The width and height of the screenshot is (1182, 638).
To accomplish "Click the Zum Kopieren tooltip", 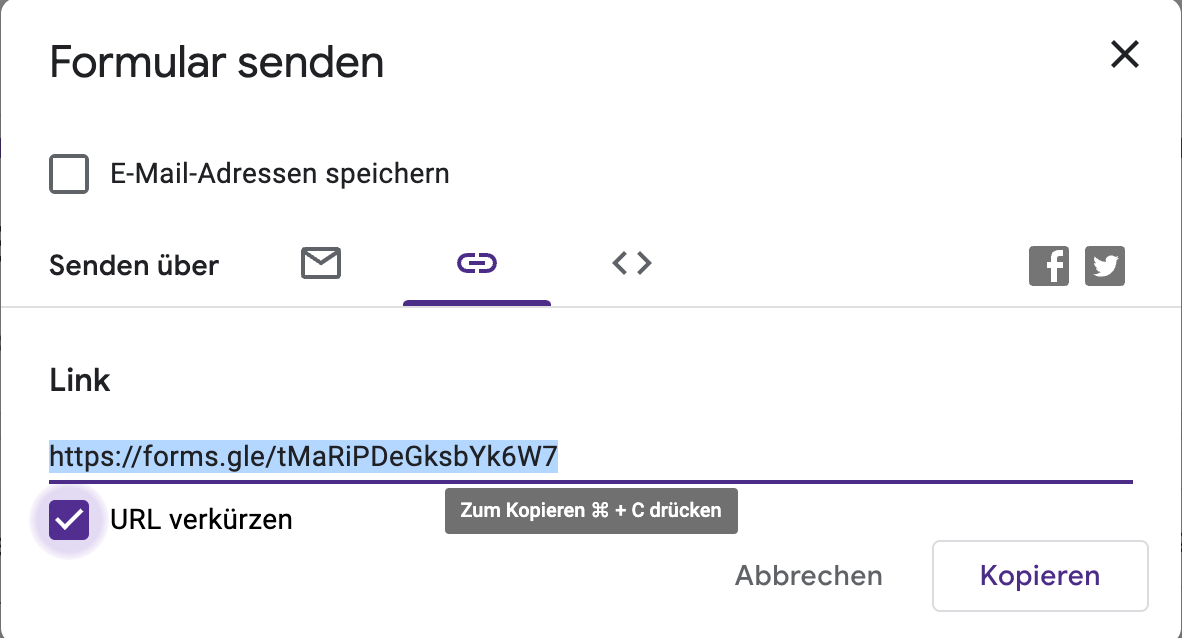I will (x=590, y=510).
